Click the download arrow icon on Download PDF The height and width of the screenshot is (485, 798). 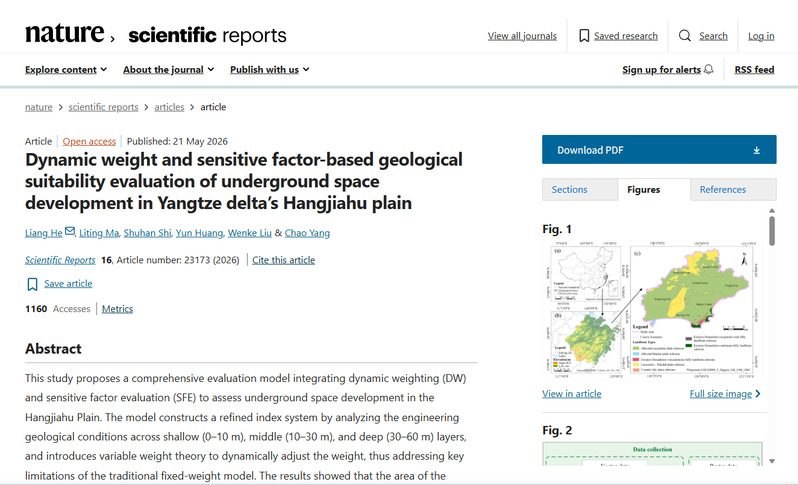(757, 150)
